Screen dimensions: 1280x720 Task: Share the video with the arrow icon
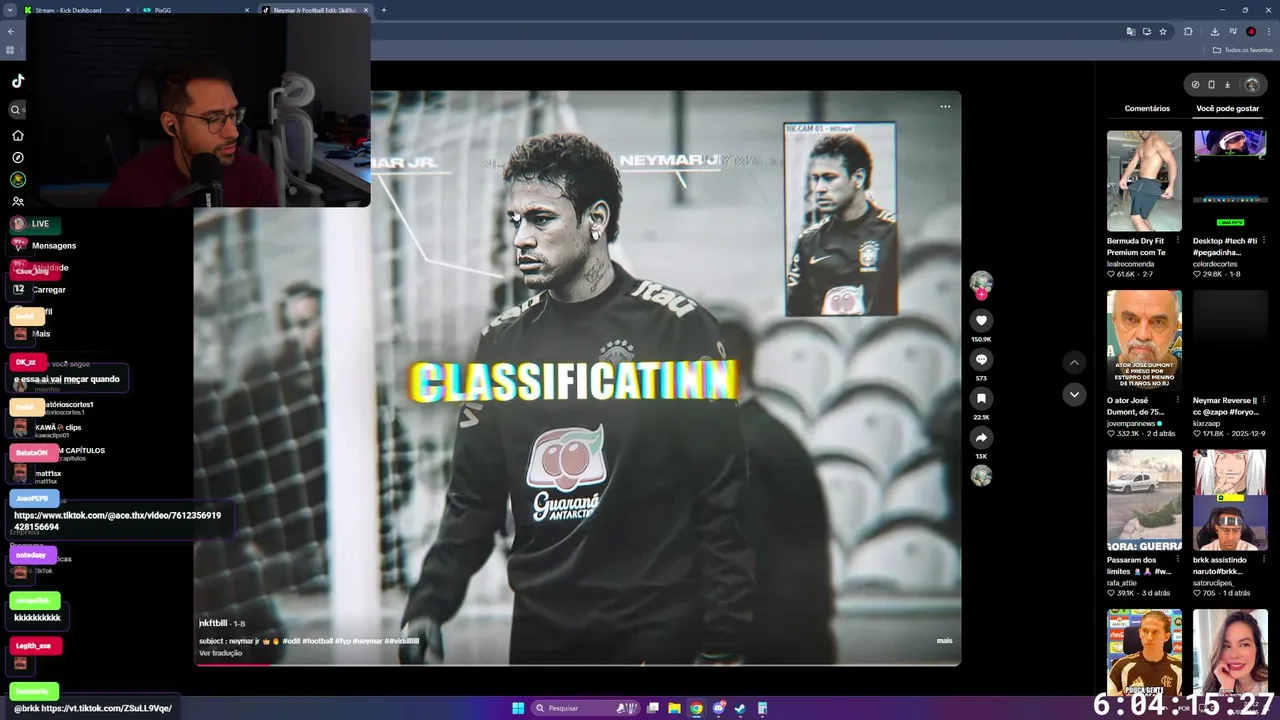click(981, 437)
